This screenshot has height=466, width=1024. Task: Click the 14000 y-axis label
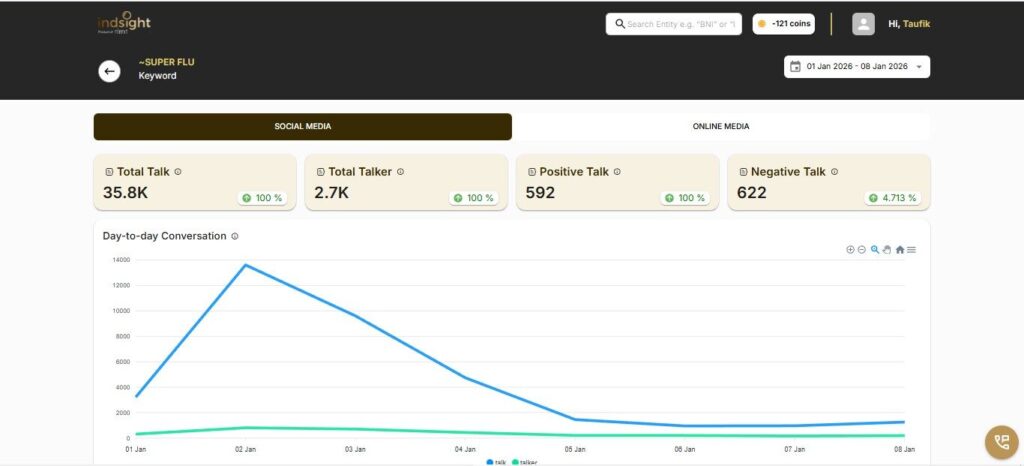pos(121,260)
